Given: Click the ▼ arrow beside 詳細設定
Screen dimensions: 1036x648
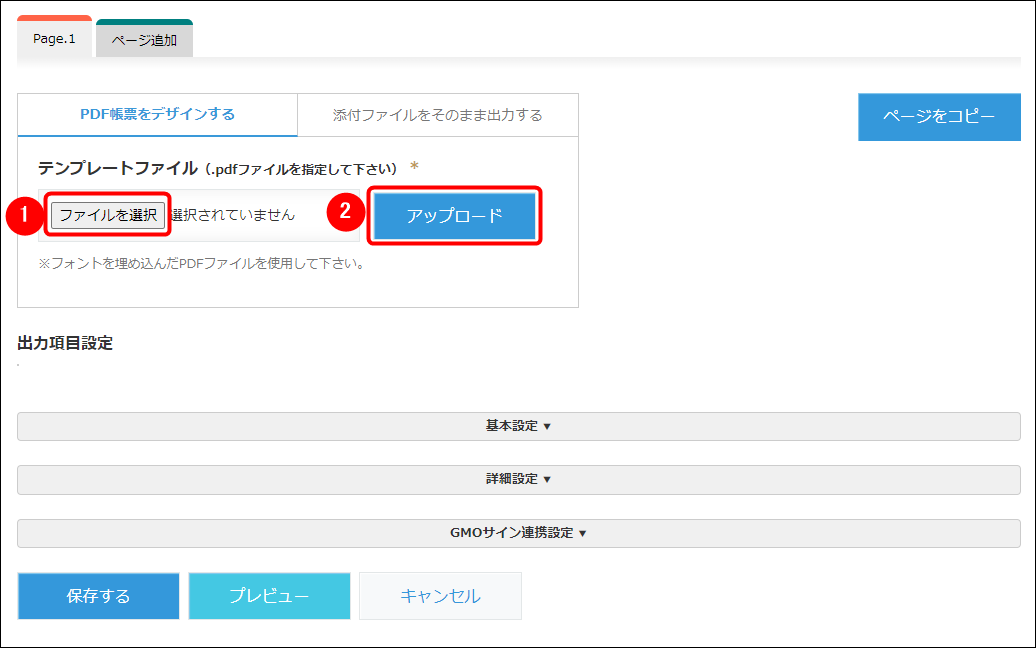Looking at the screenshot, I should [x=547, y=480].
